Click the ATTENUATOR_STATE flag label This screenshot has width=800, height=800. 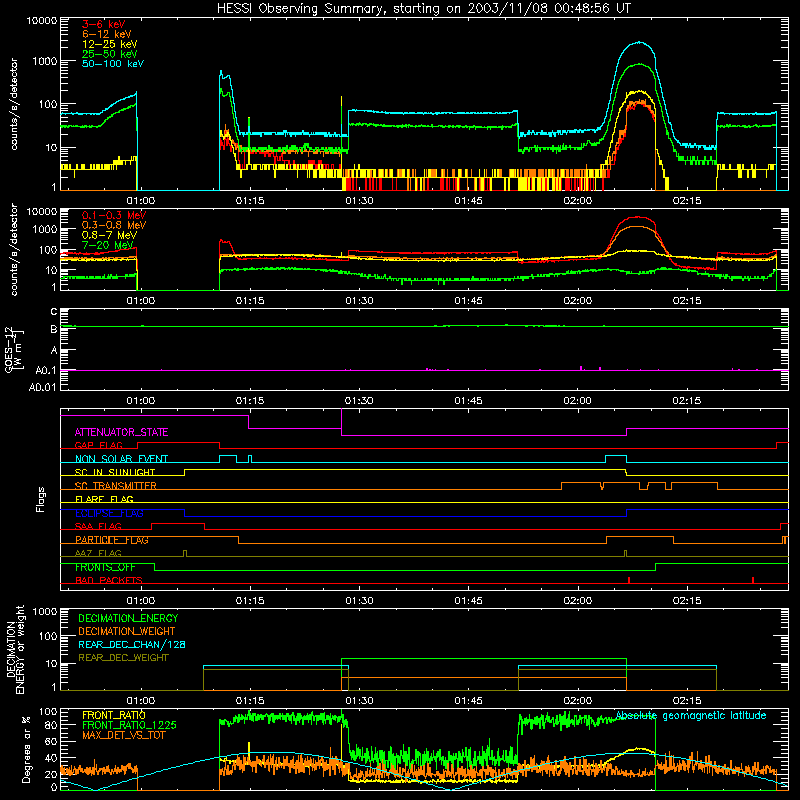coord(121,432)
